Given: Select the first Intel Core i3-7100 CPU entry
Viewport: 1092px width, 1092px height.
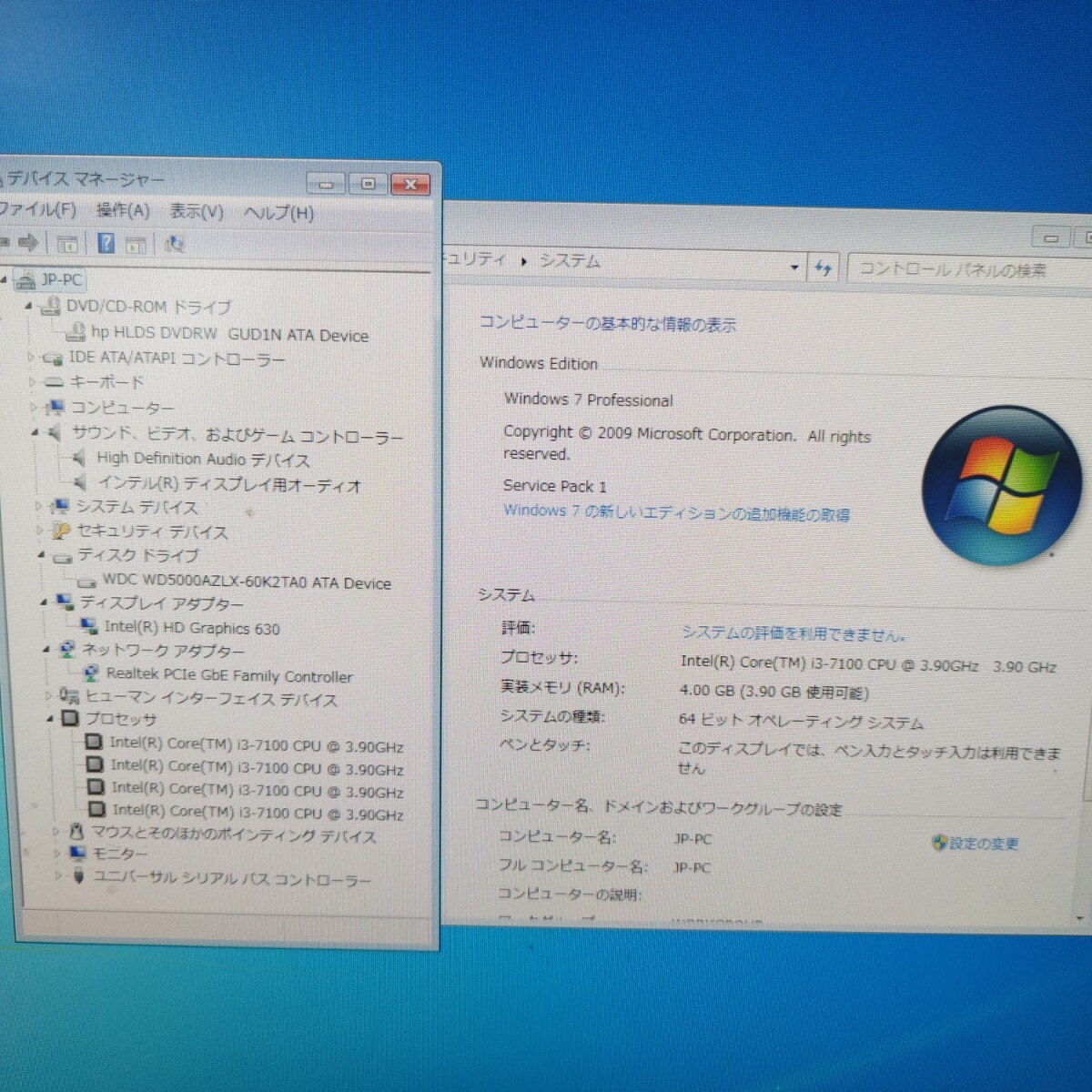Looking at the screenshot, I should click(256, 744).
